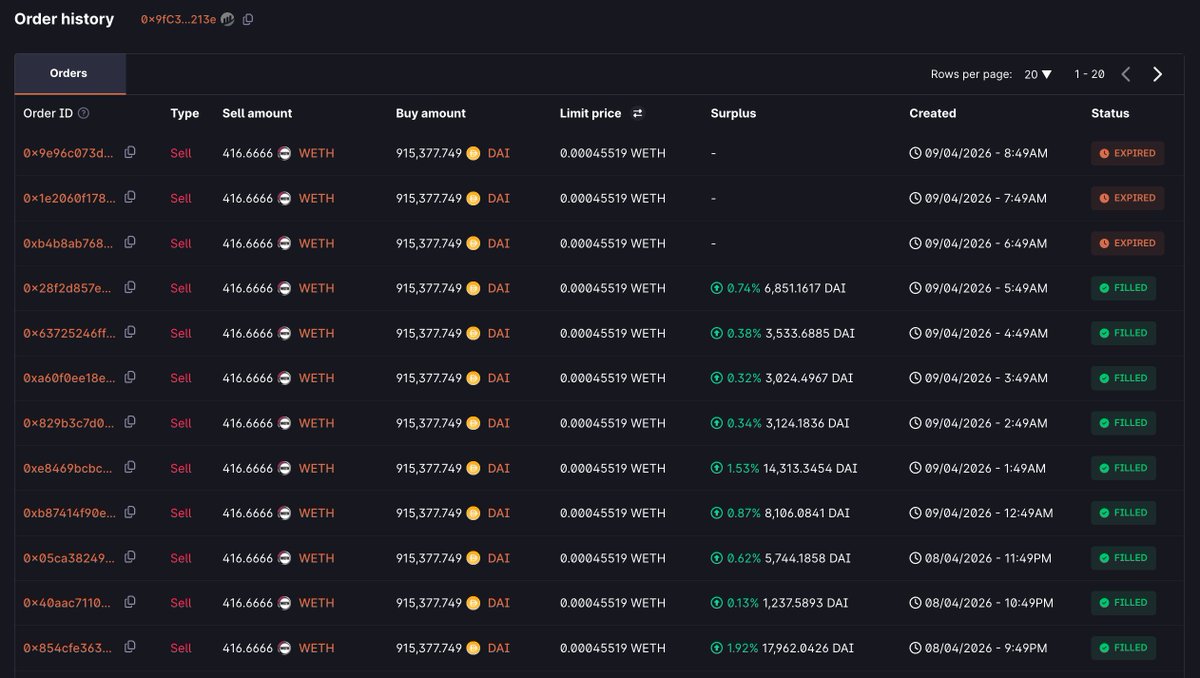Click the green surplus arrow for 0.74%
The width and height of the screenshot is (1200, 678).
click(717, 288)
